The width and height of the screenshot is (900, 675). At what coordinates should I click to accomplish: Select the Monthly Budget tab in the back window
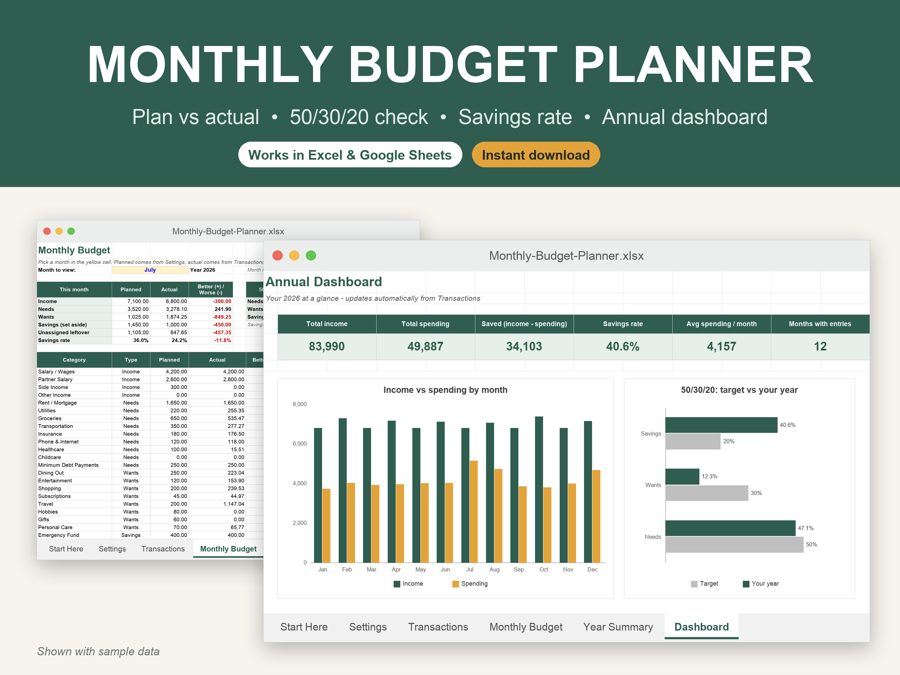(228, 549)
